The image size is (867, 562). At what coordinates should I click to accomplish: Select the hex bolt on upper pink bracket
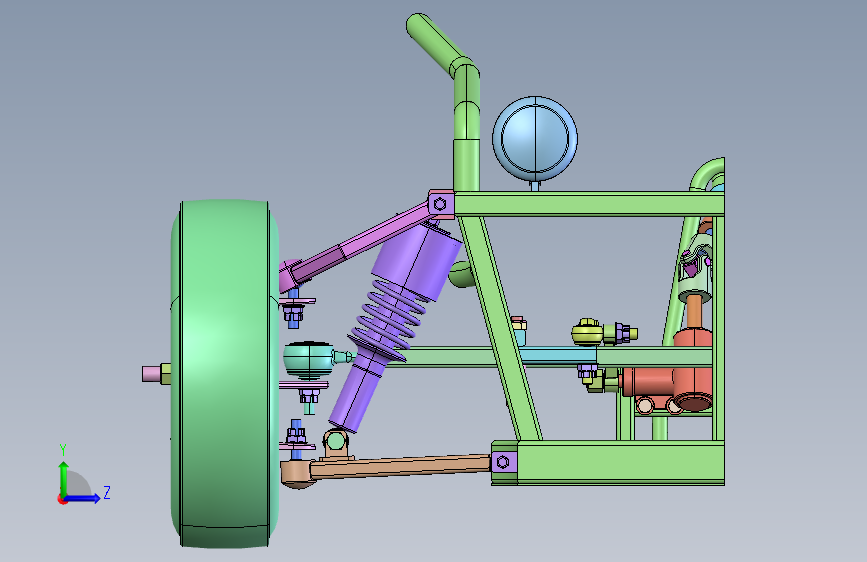tap(440, 204)
